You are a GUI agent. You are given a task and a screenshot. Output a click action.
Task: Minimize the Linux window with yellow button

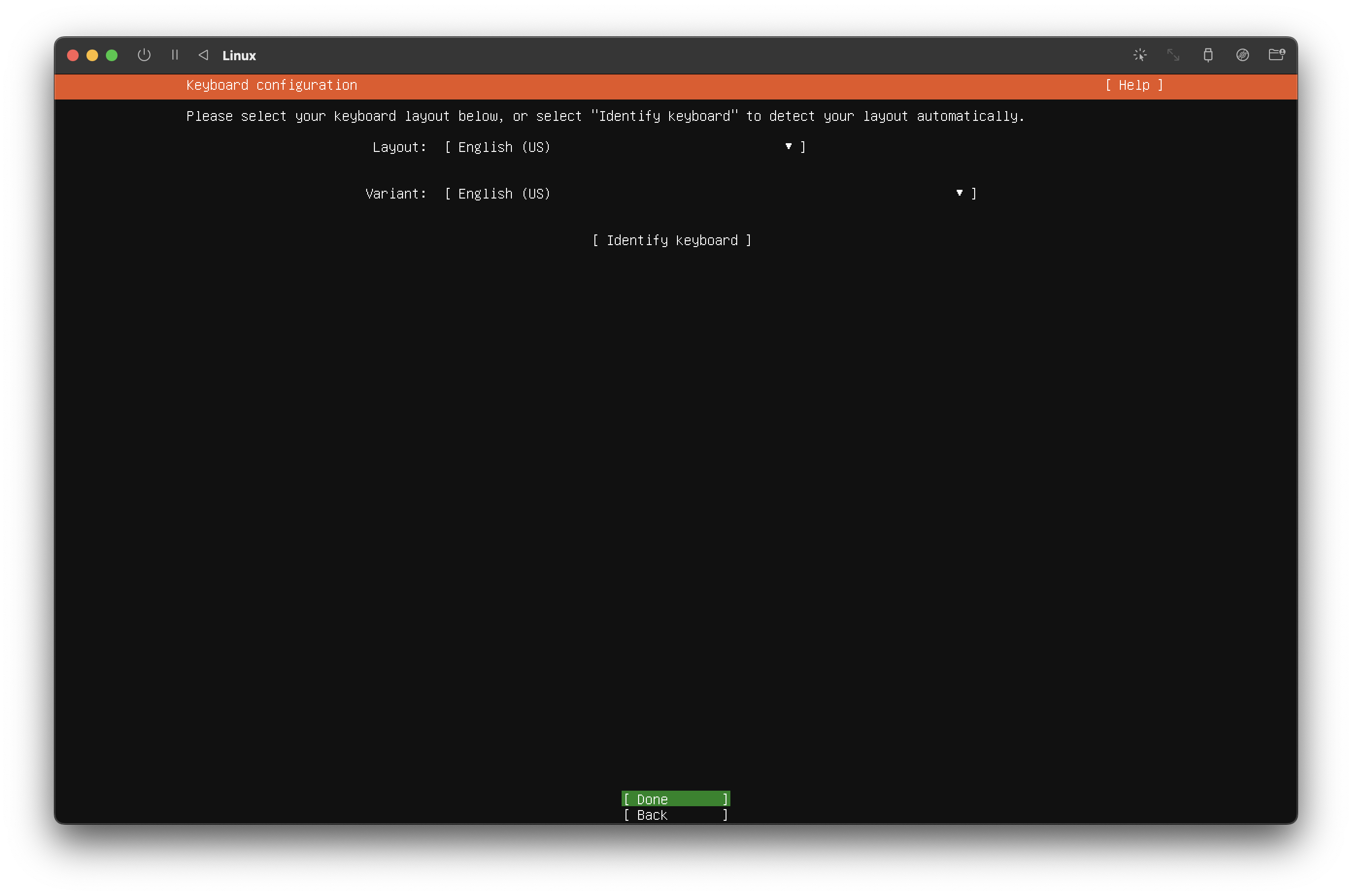[92, 55]
